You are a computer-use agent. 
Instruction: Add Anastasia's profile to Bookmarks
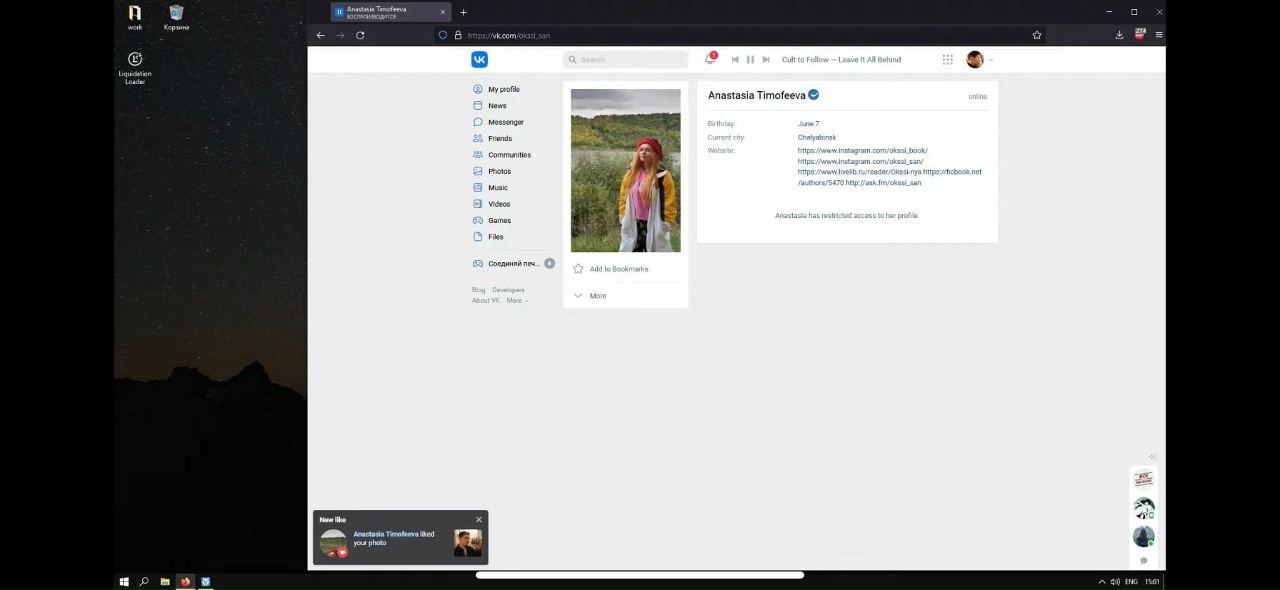point(618,269)
